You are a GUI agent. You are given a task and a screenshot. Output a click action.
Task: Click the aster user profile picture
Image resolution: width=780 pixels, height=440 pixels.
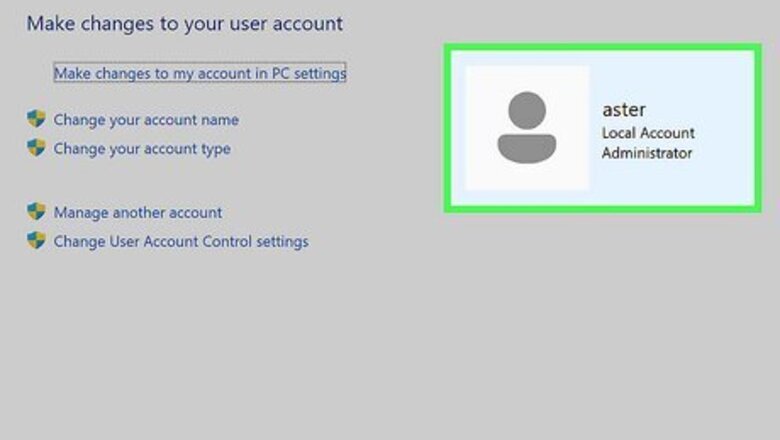coord(527,128)
